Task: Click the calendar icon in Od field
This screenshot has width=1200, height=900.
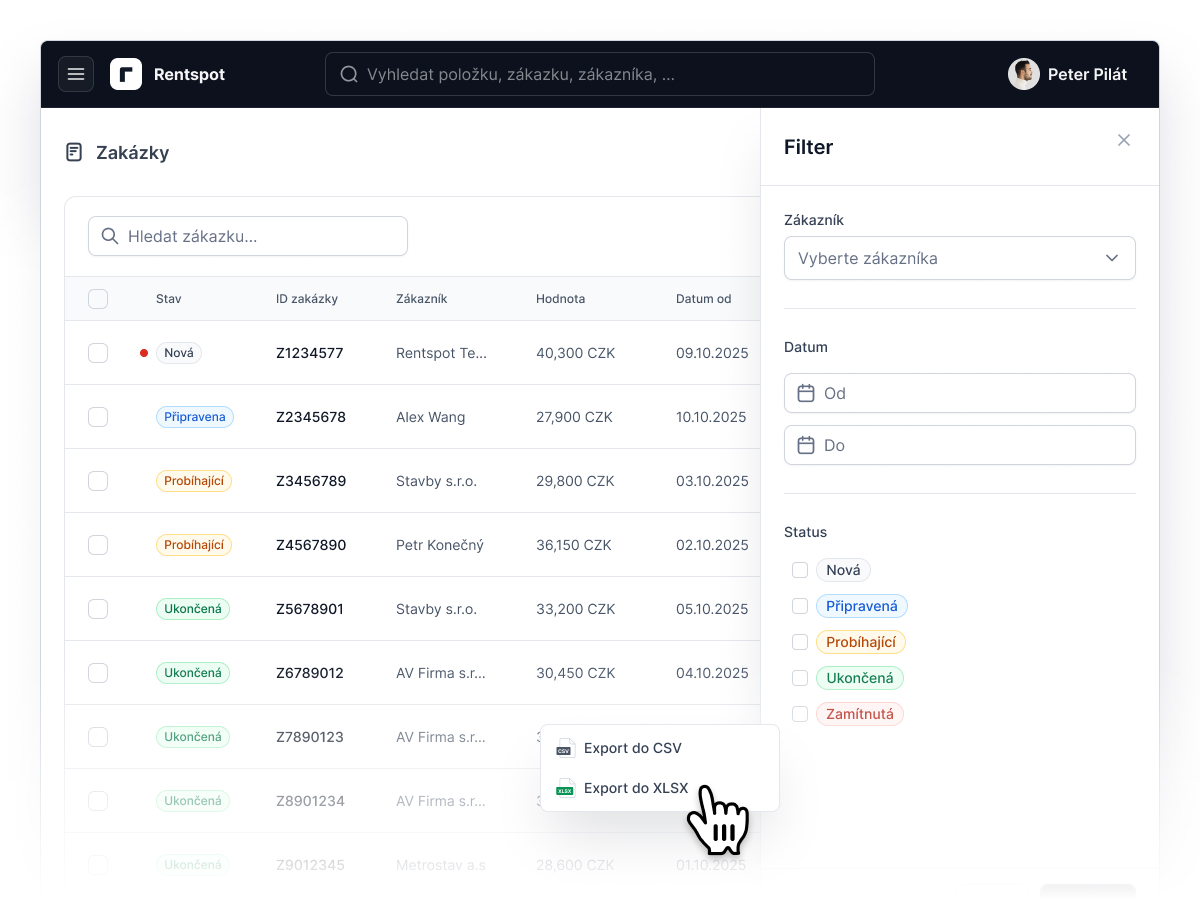Action: point(806,393)
